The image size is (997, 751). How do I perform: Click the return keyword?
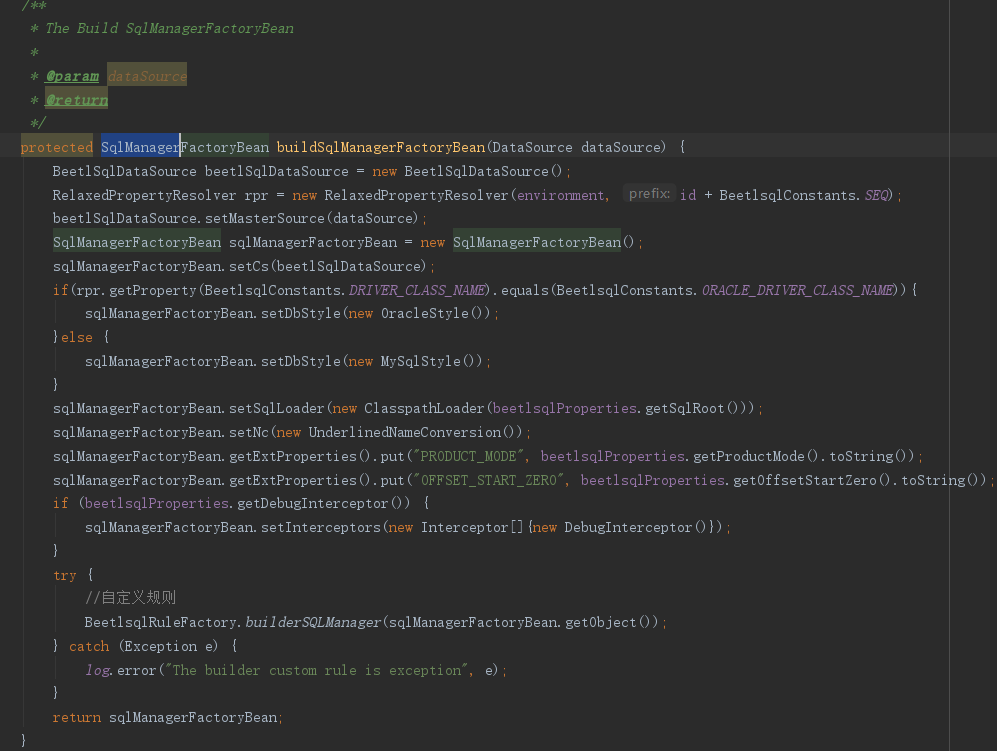pyautogui.click(x=77, y=718)
